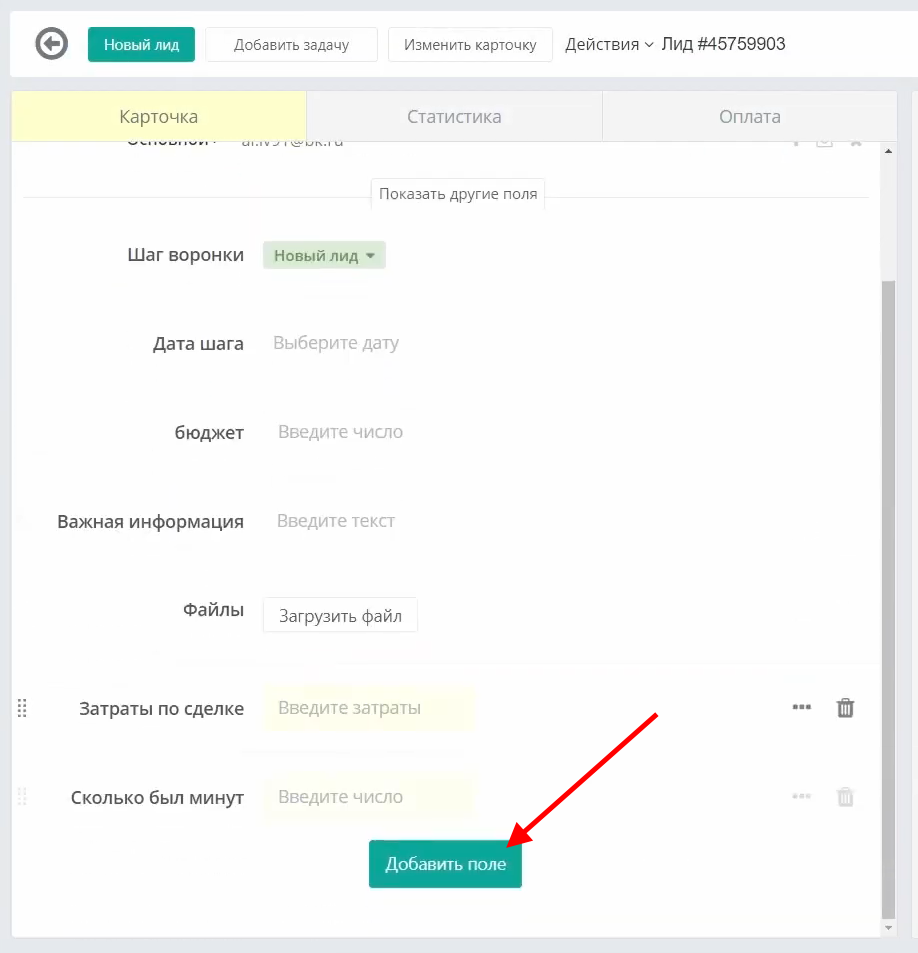
Task: Click "Загрузить файл" to upload a file
Action: [340, 616]
